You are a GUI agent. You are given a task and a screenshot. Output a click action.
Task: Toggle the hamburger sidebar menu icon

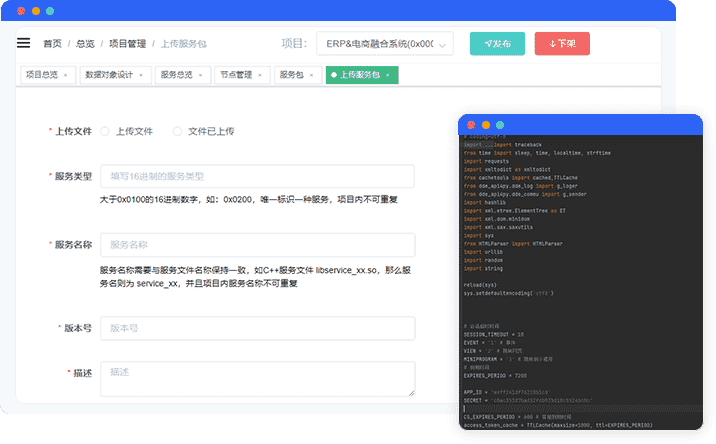click(23, 43)
